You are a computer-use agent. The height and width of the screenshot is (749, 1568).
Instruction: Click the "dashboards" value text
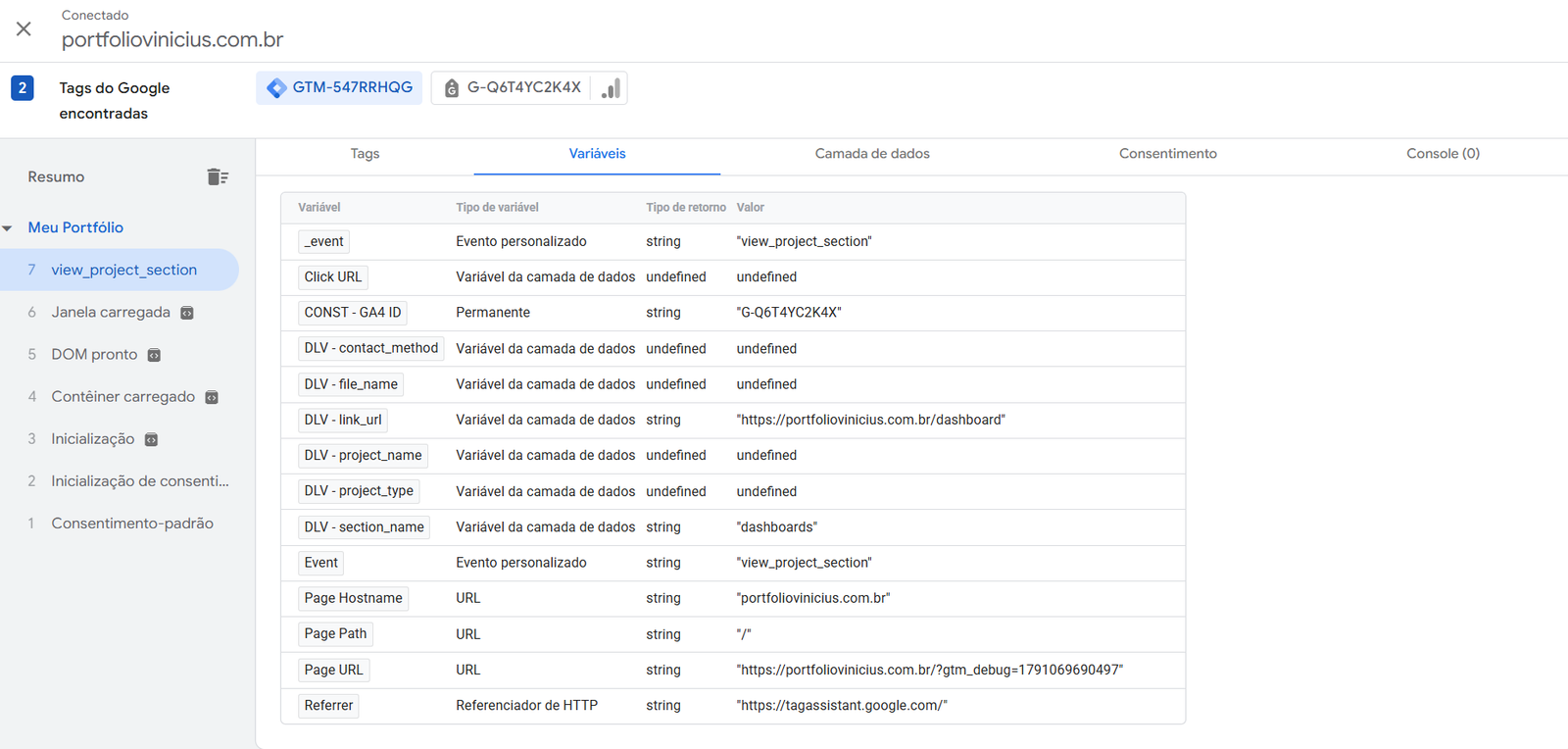point(777,526)
